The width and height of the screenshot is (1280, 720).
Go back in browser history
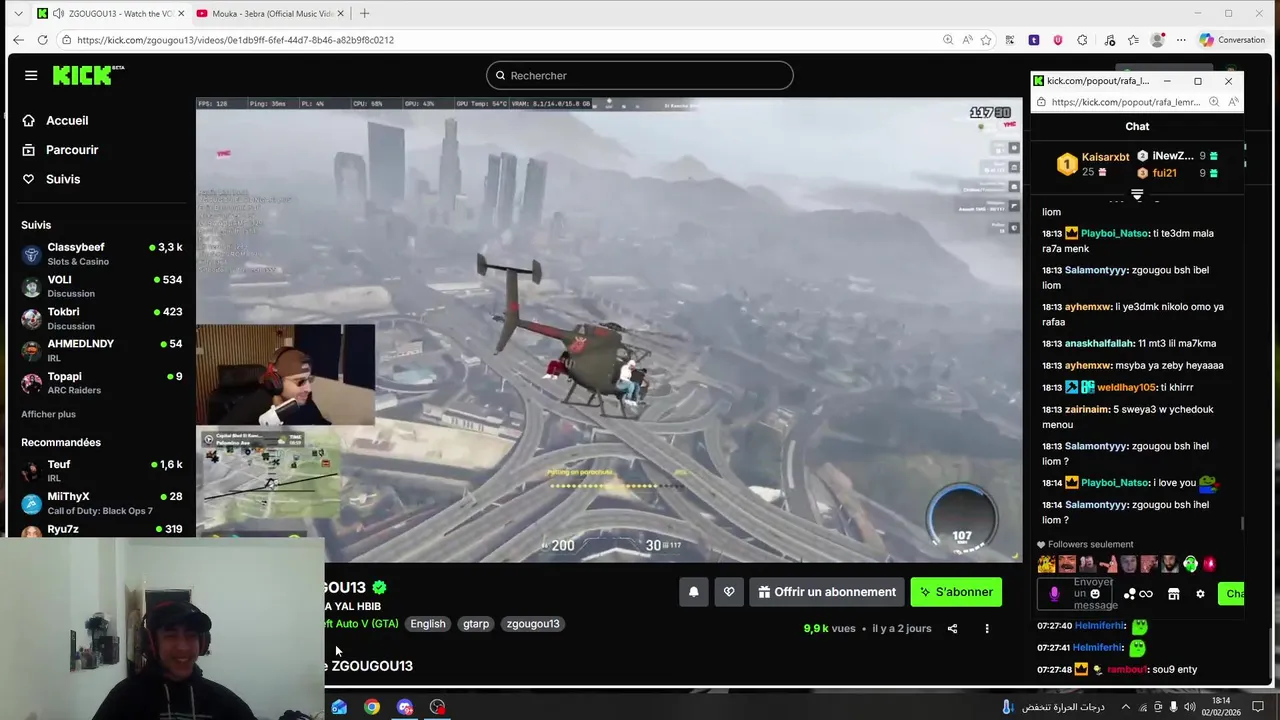tap(18, 40)
